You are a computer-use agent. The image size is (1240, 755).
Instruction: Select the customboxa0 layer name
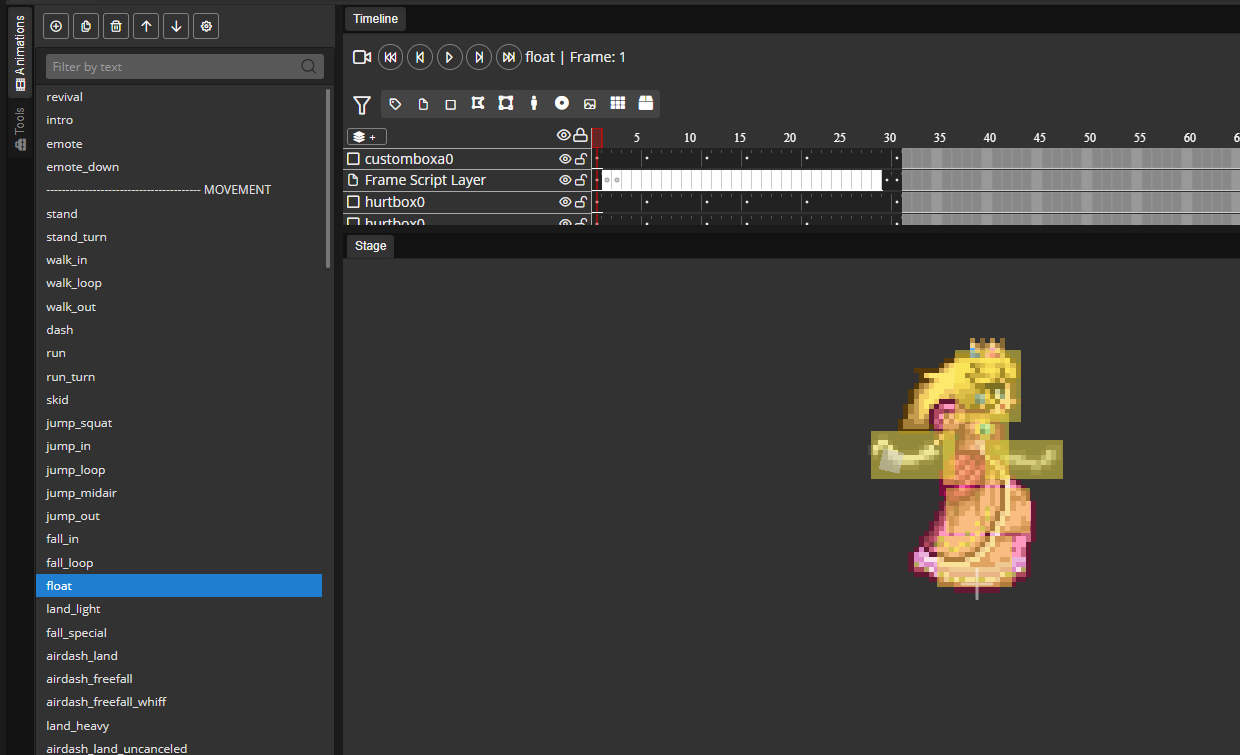(409, 159)
